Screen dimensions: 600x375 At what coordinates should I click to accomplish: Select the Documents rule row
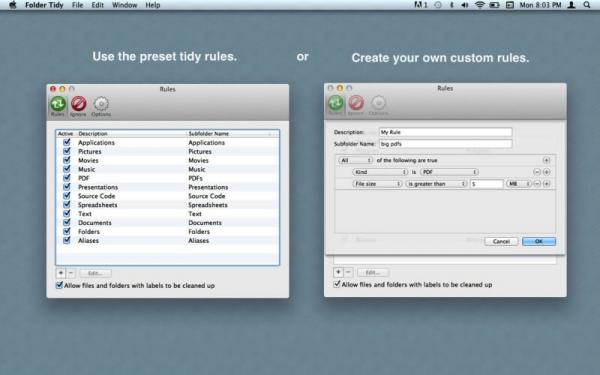click(168, 222)
